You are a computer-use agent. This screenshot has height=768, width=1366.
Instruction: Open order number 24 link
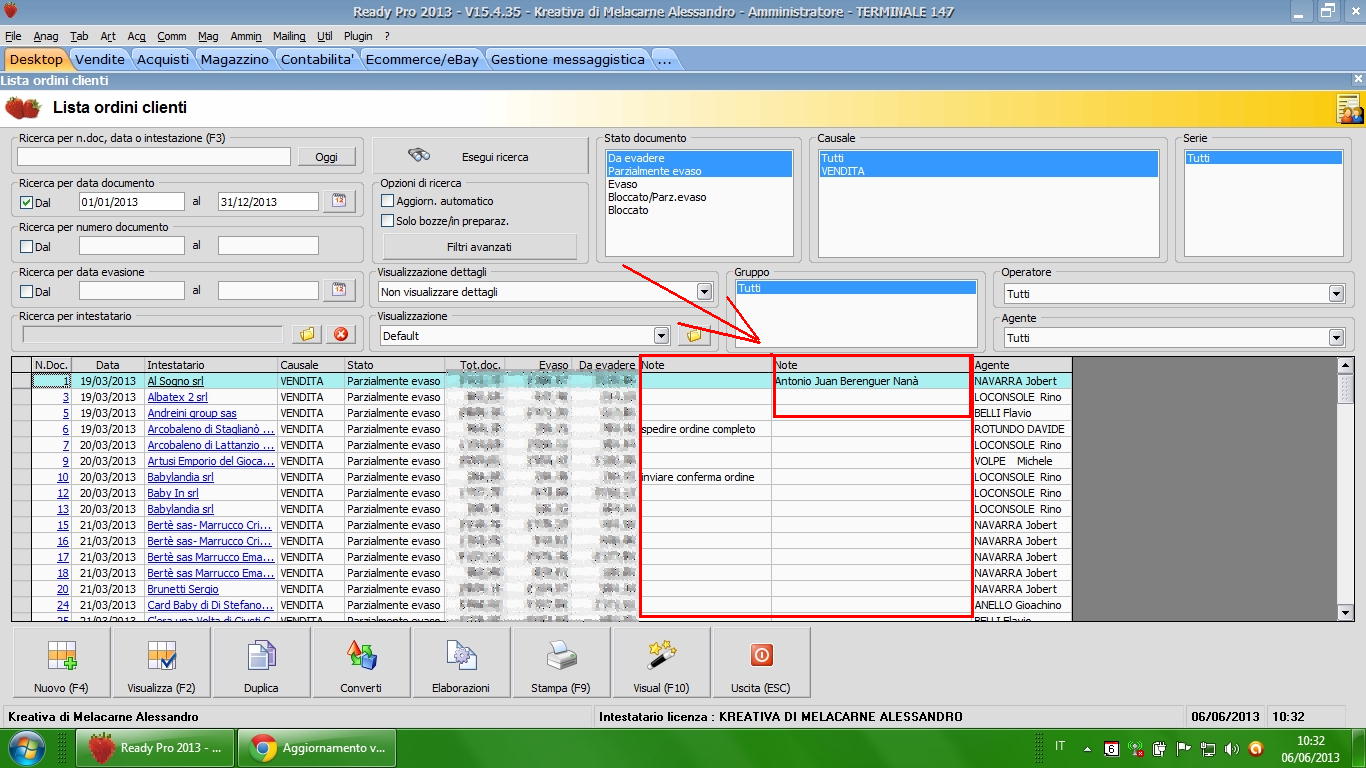tap(63, 605)
